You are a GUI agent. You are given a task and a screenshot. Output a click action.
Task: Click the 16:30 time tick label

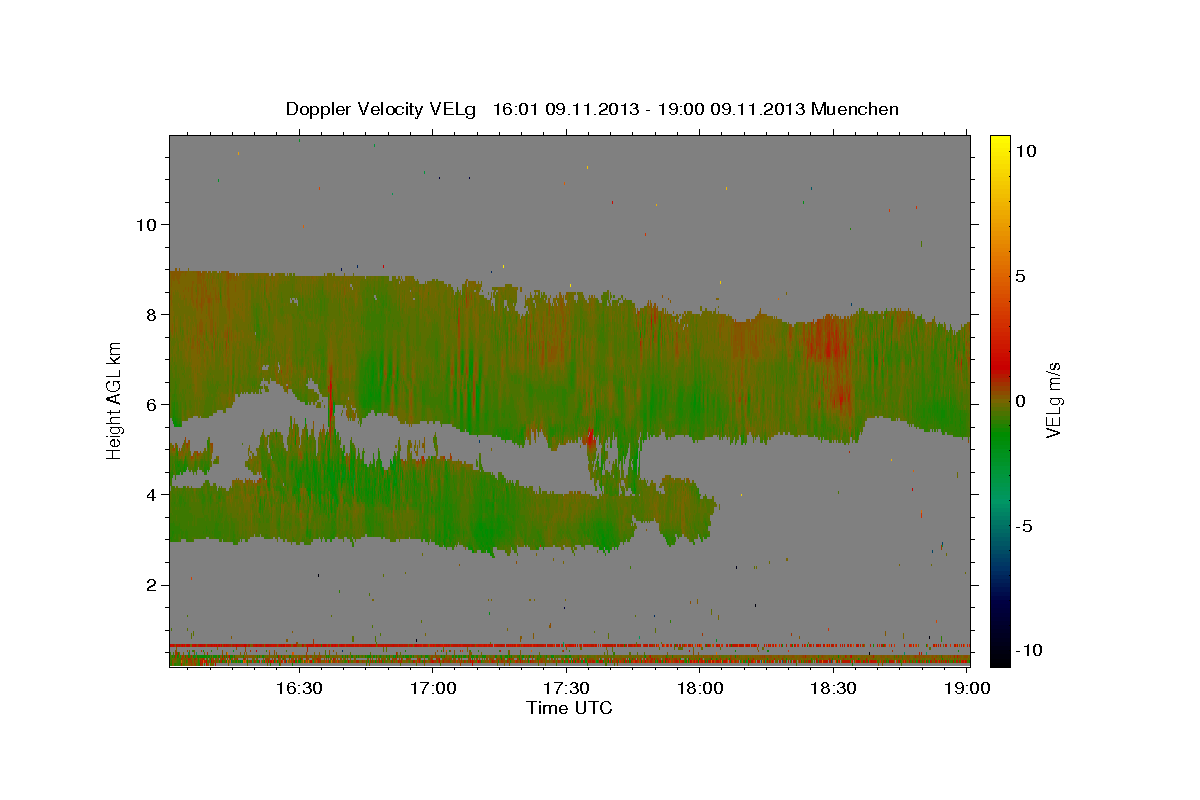[299, 688]
